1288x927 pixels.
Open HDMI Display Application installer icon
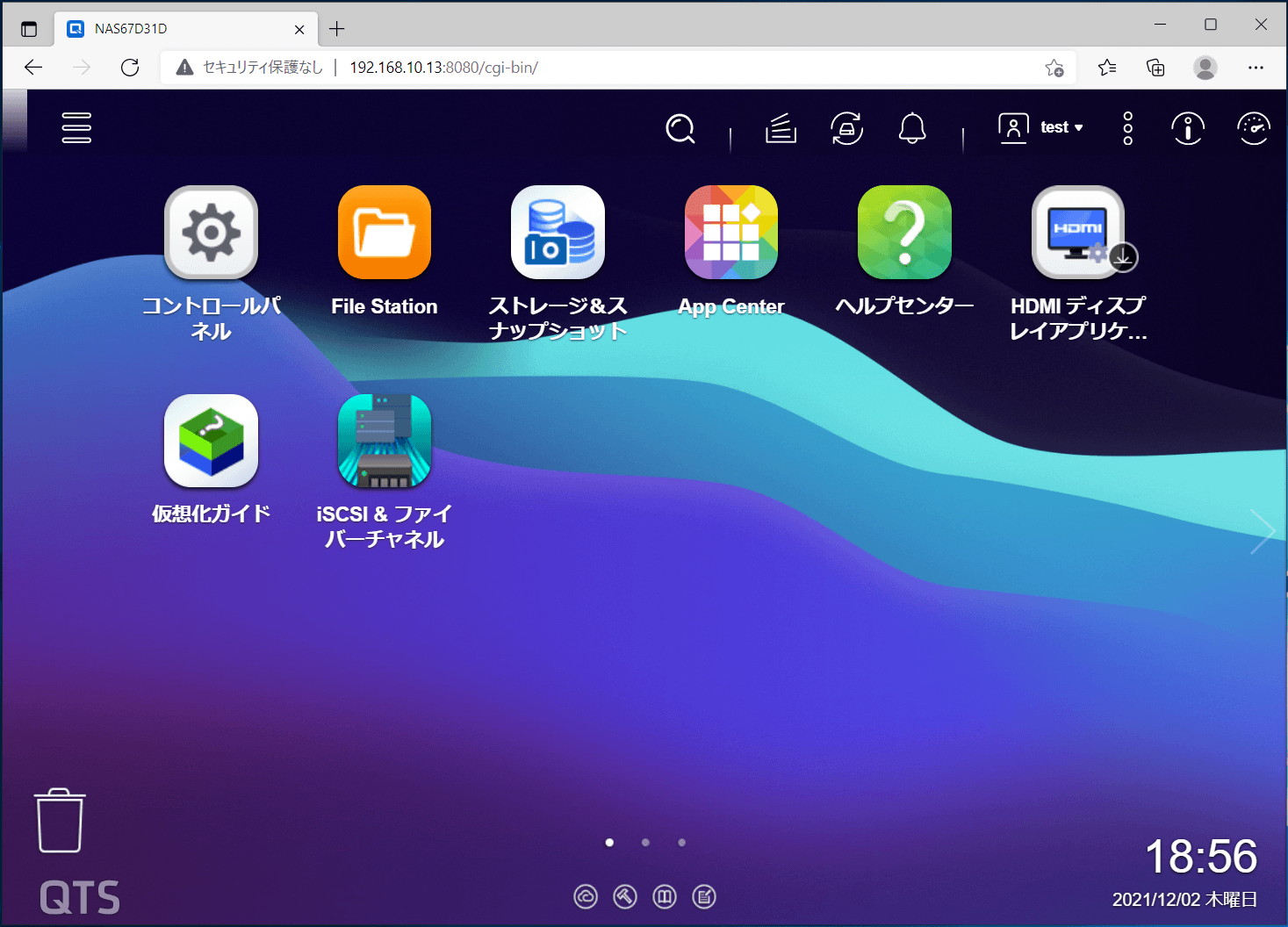[x=1078, y=233]
